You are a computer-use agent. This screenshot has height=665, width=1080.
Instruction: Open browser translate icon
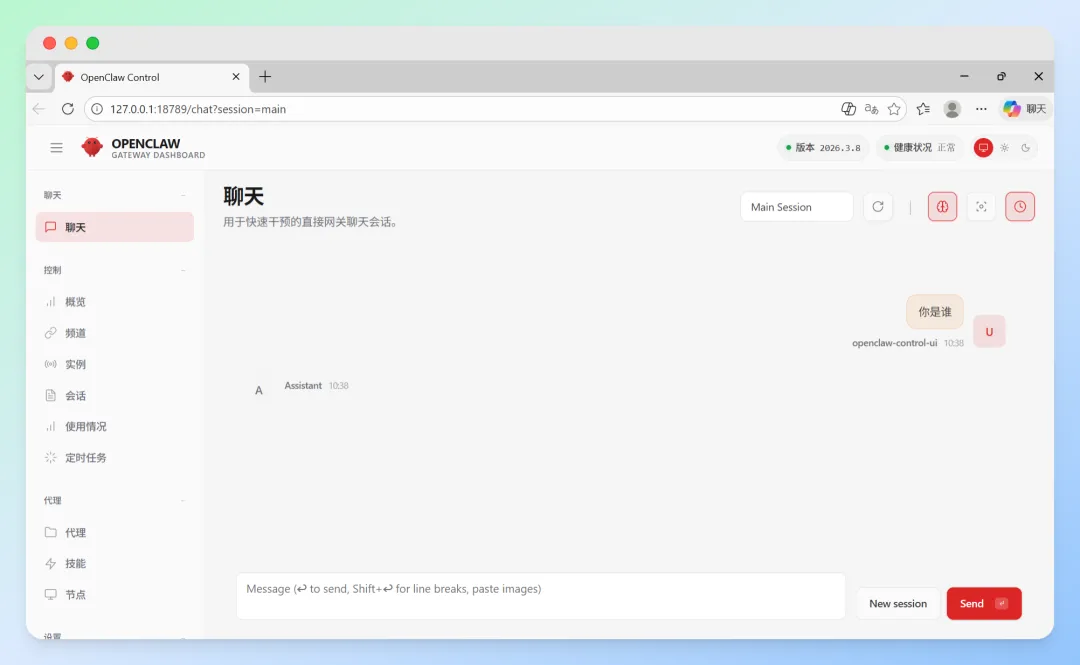pos(871,109)
